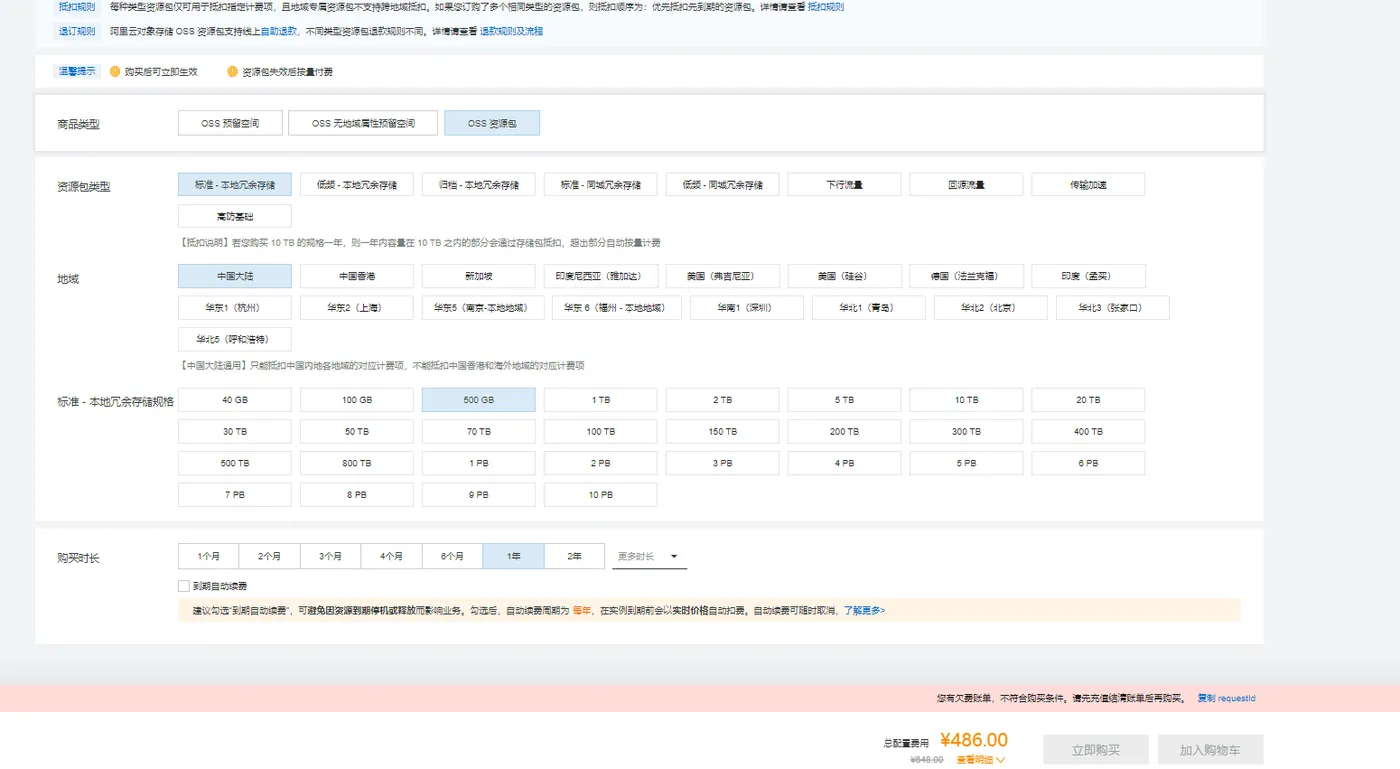1400x769 pixels.
Task: Set purchase duration to 1年
Action: tap(513, 556)
